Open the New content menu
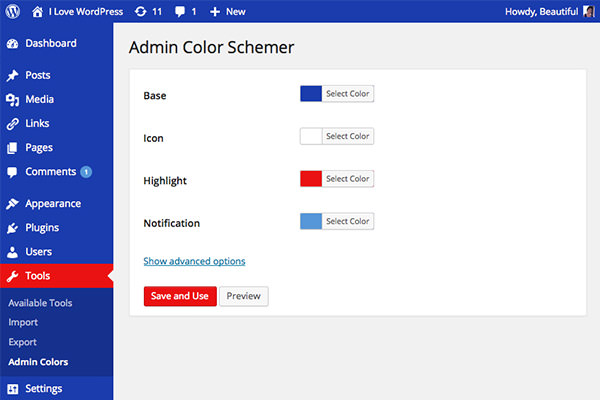The width and height of the screenshot is (600, 400). 235,12
